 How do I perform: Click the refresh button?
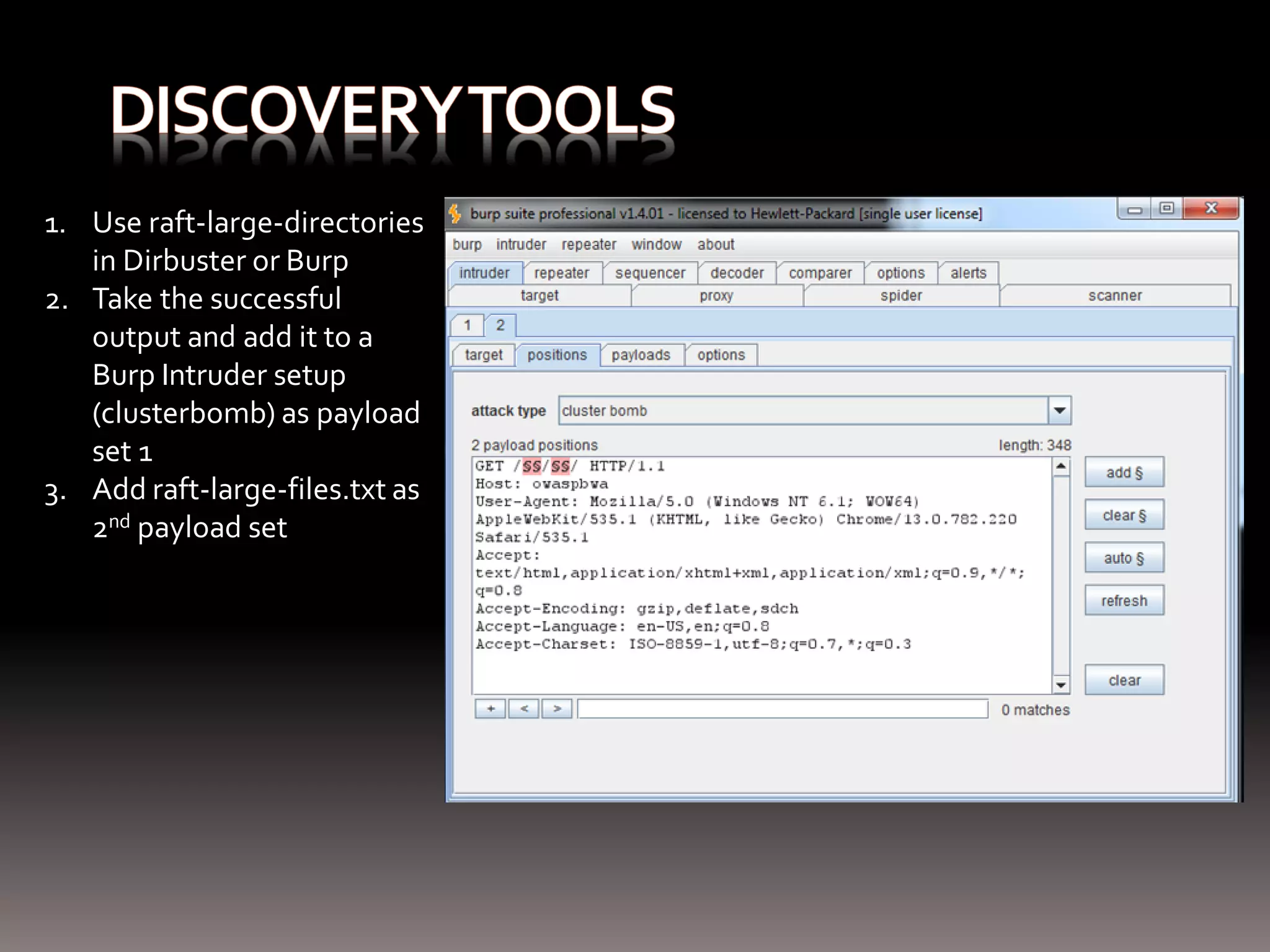1124,601
